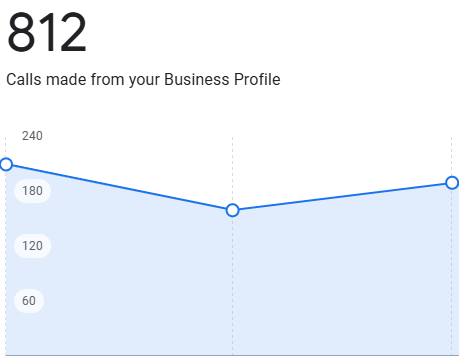The height and width of the screenshot is (360, 459).
Task: Click the rightmost data point circle
Action: tap(452, 183)
